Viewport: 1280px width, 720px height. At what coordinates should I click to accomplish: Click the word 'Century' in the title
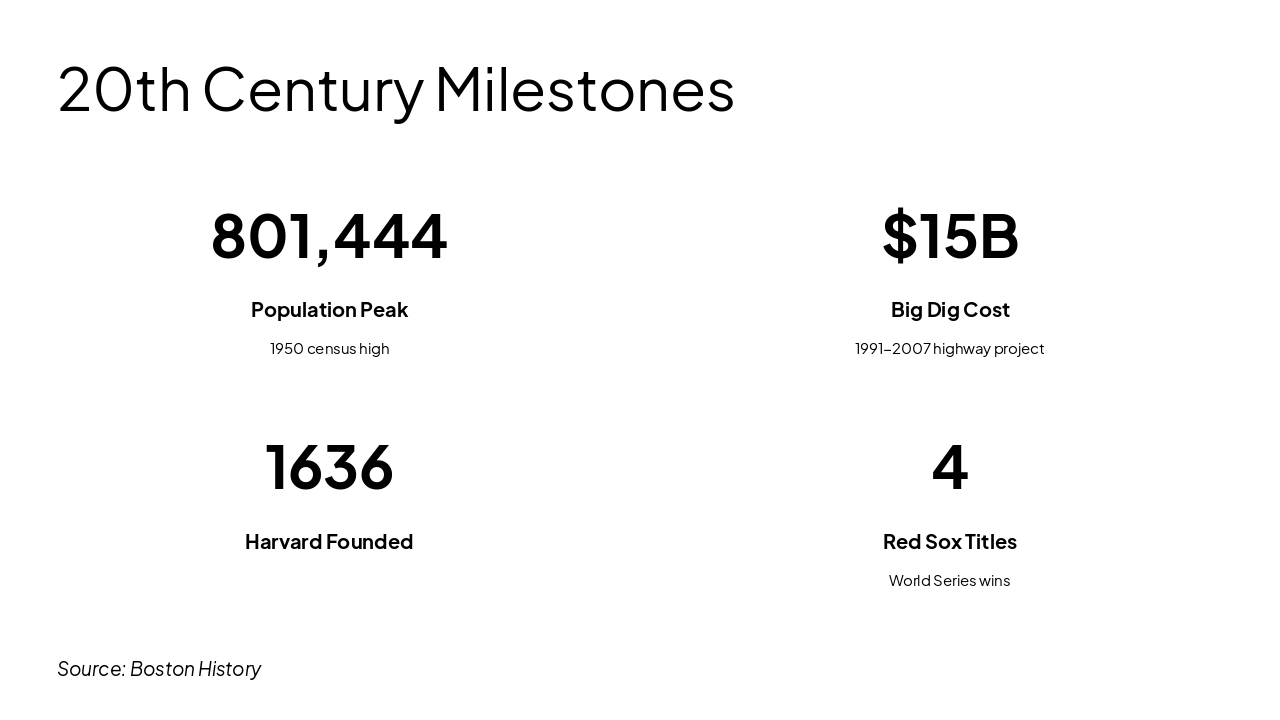(313, 89)
